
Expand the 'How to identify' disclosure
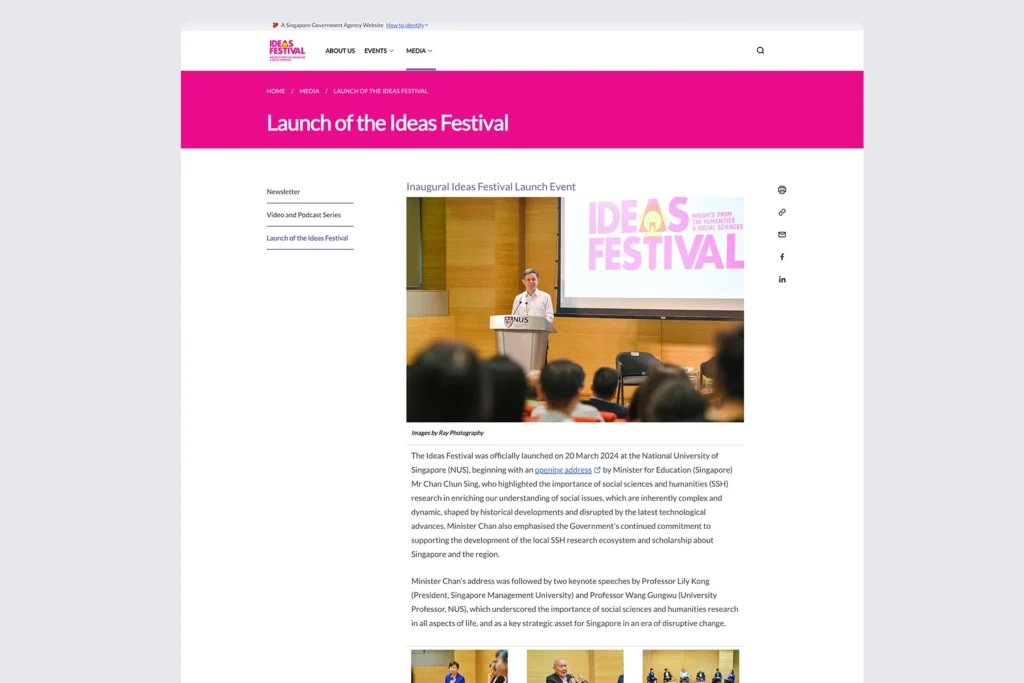pyautogui.click(x=406, y=25)
